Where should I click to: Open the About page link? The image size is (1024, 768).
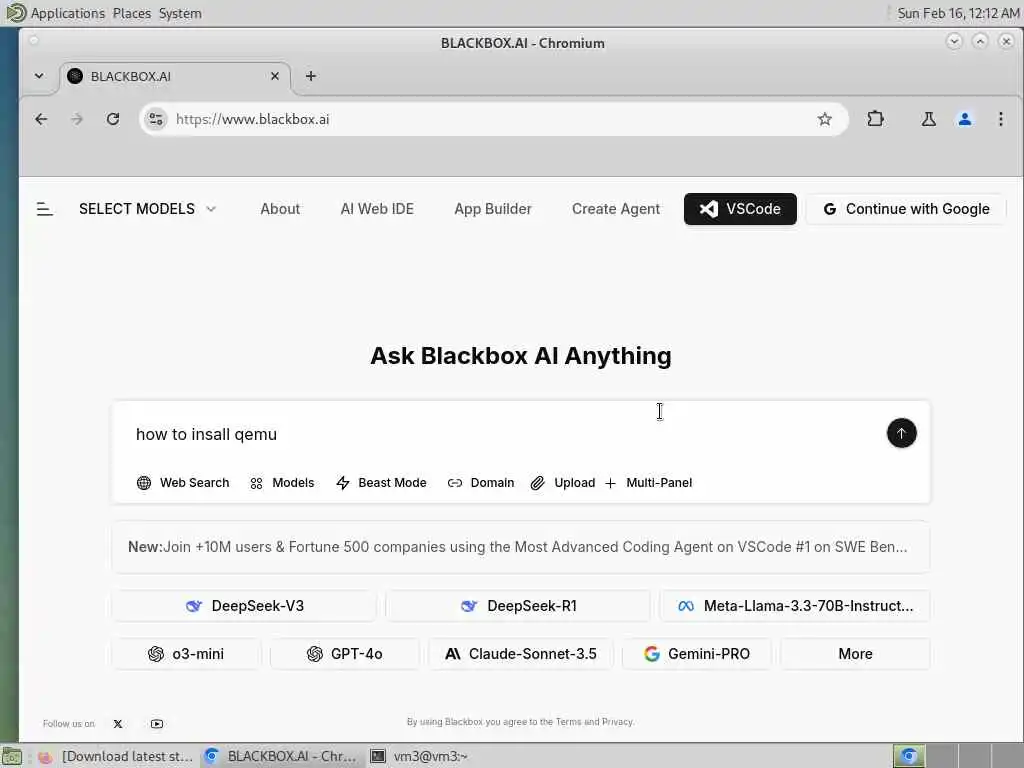[280, 209]
